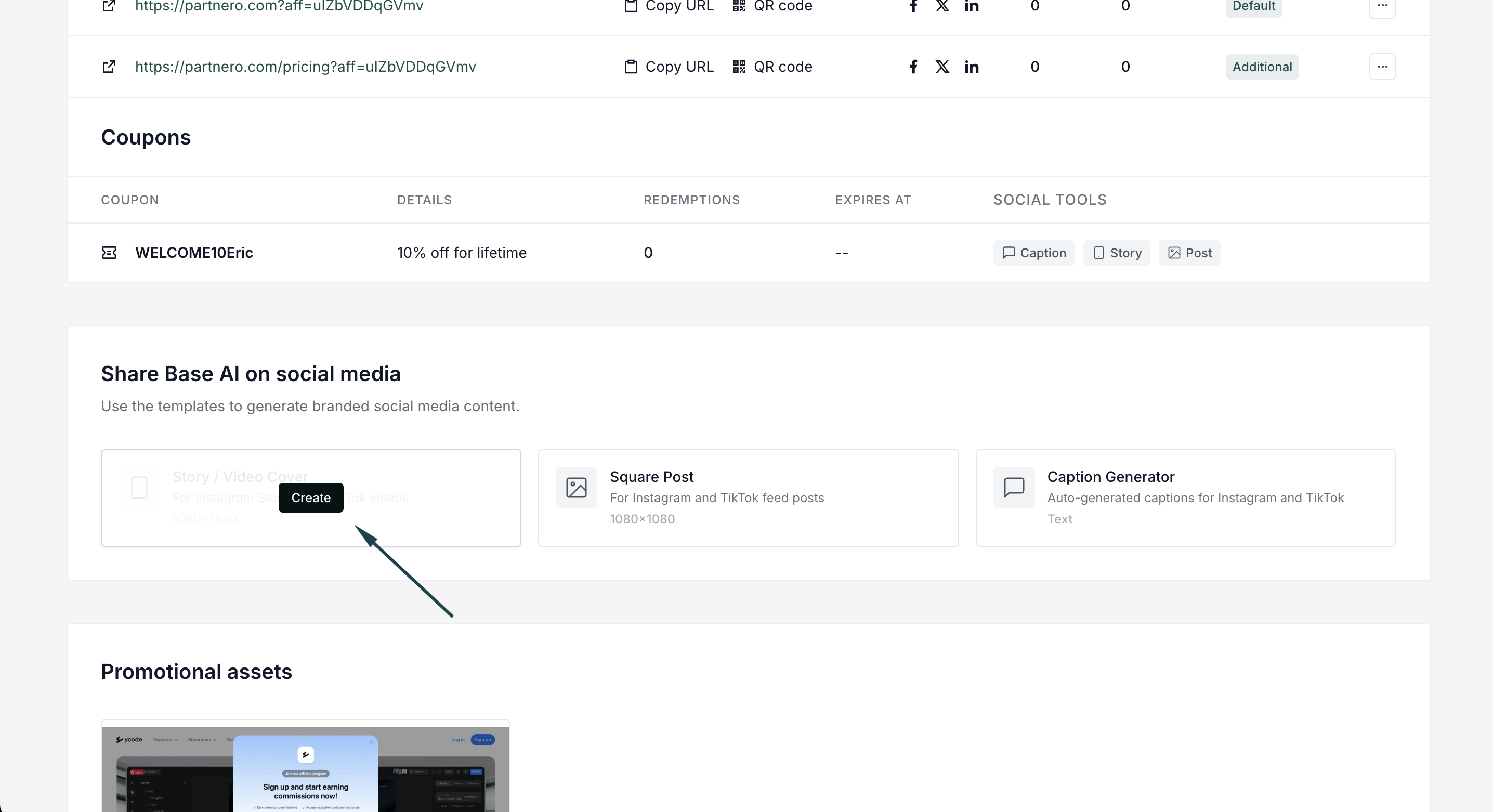Create Post for WELCOME10Eric coupon
Screen dimensions: 1493x812
[x=1189, y=253]
